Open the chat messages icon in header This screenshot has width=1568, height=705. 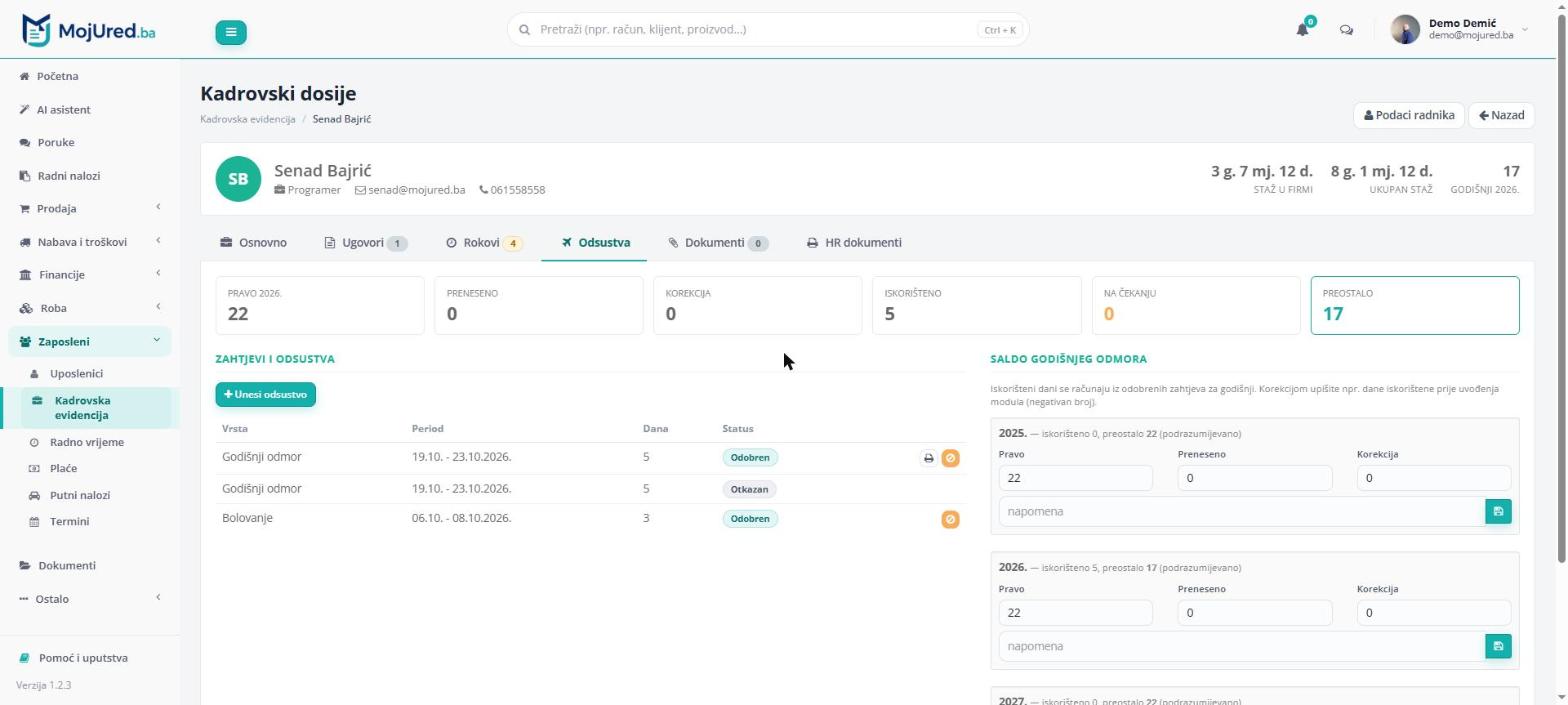[1346, 30]
